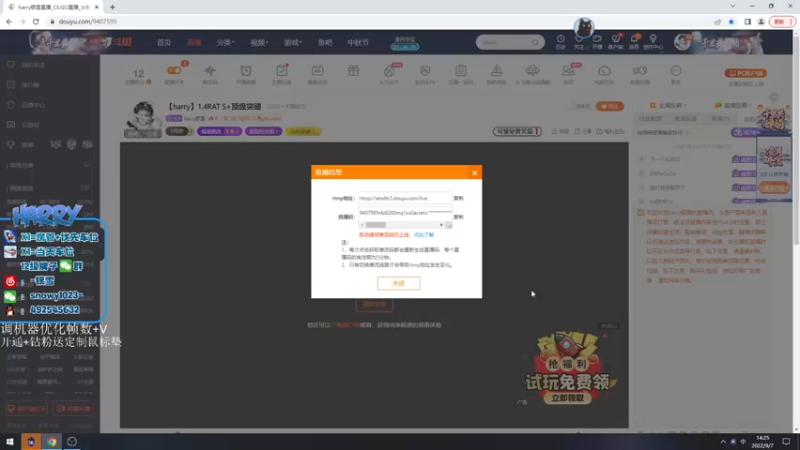Switch to the 日活跃度 ranking tab

pyautogui.click(x=650, y=118)
